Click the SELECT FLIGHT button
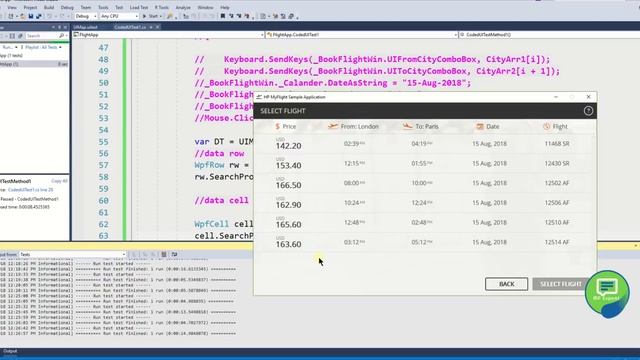640x360 pixels. 560,284
